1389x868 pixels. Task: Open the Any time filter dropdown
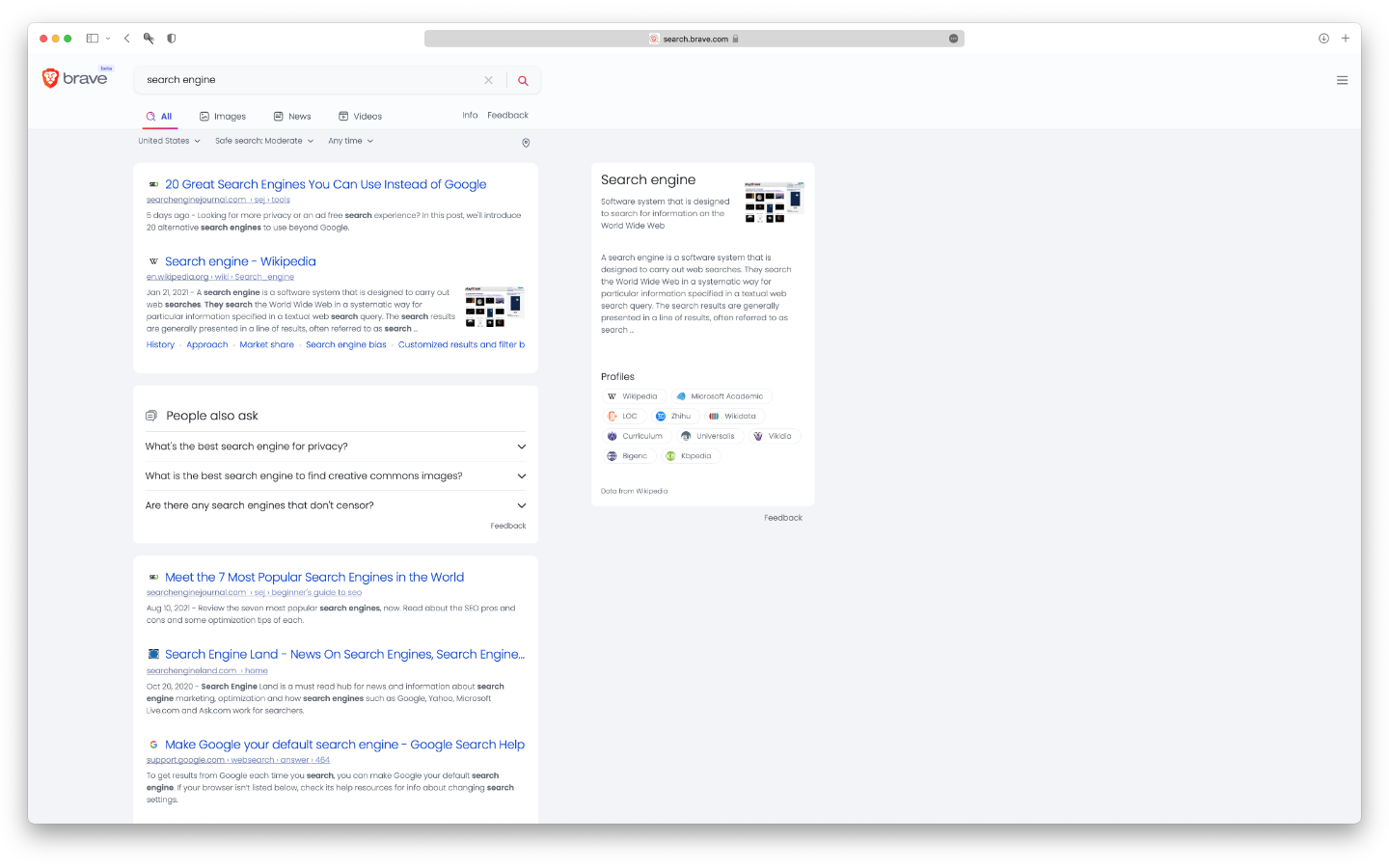point(350,141)
